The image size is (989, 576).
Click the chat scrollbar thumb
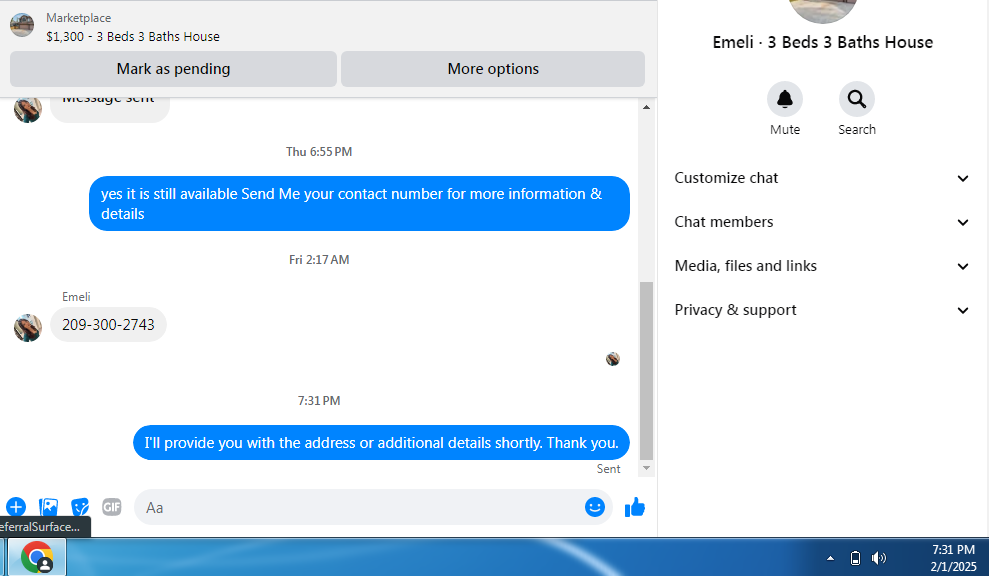(646, 370)
